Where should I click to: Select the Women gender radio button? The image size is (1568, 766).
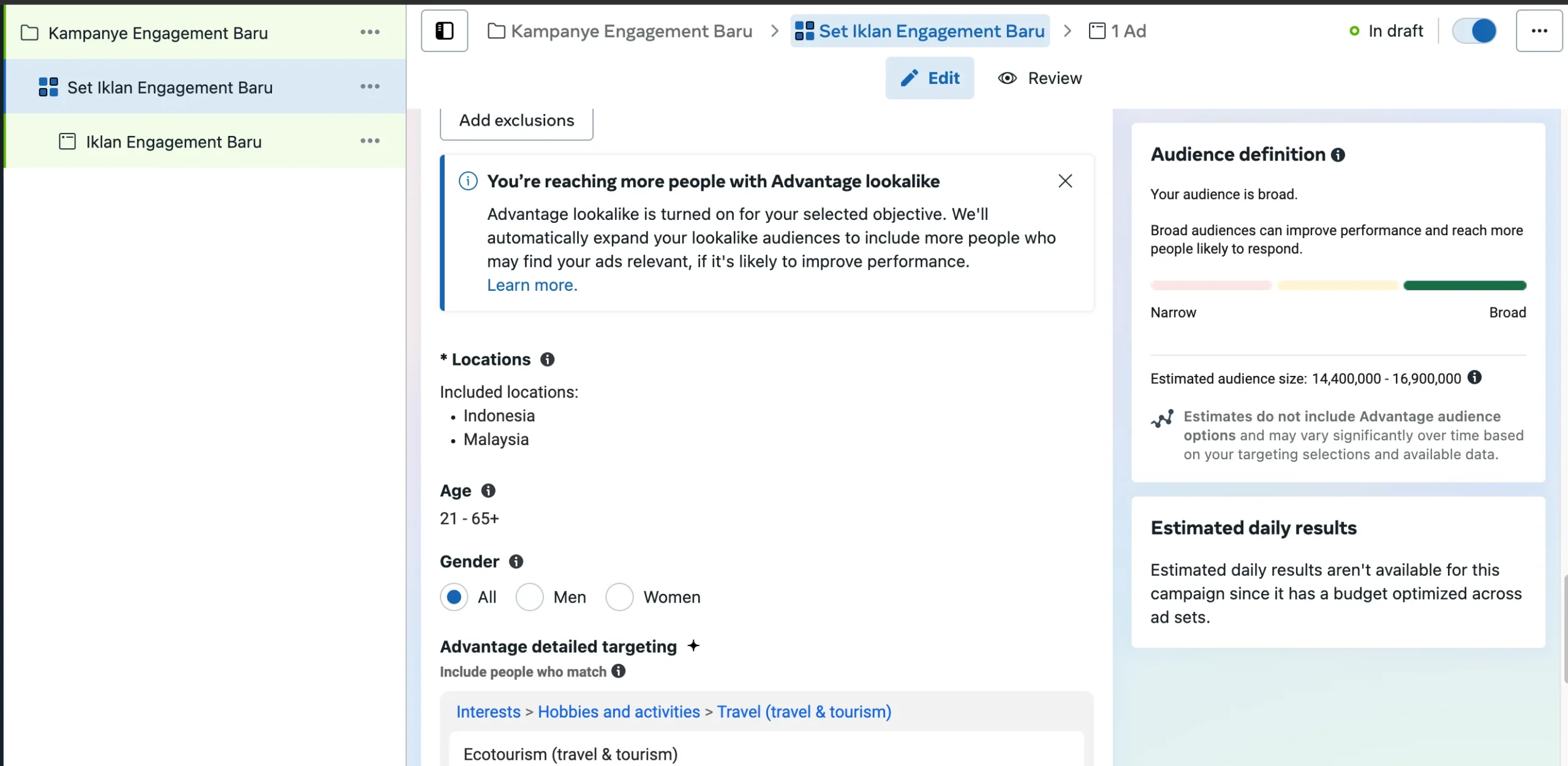click(619, 597)
